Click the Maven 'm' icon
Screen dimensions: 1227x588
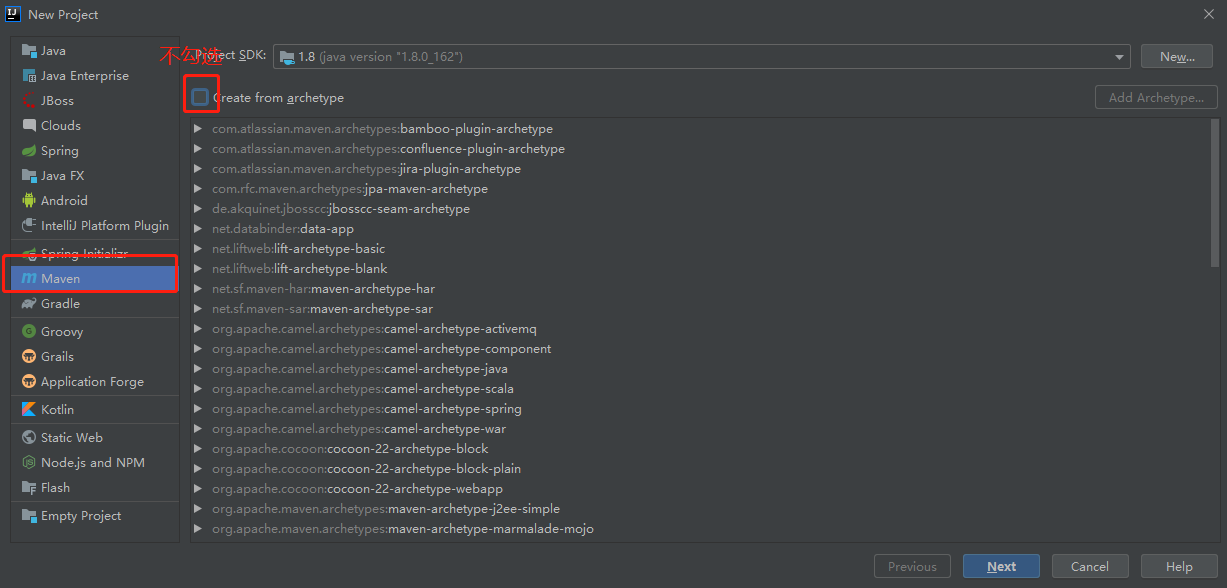point(29,279)
